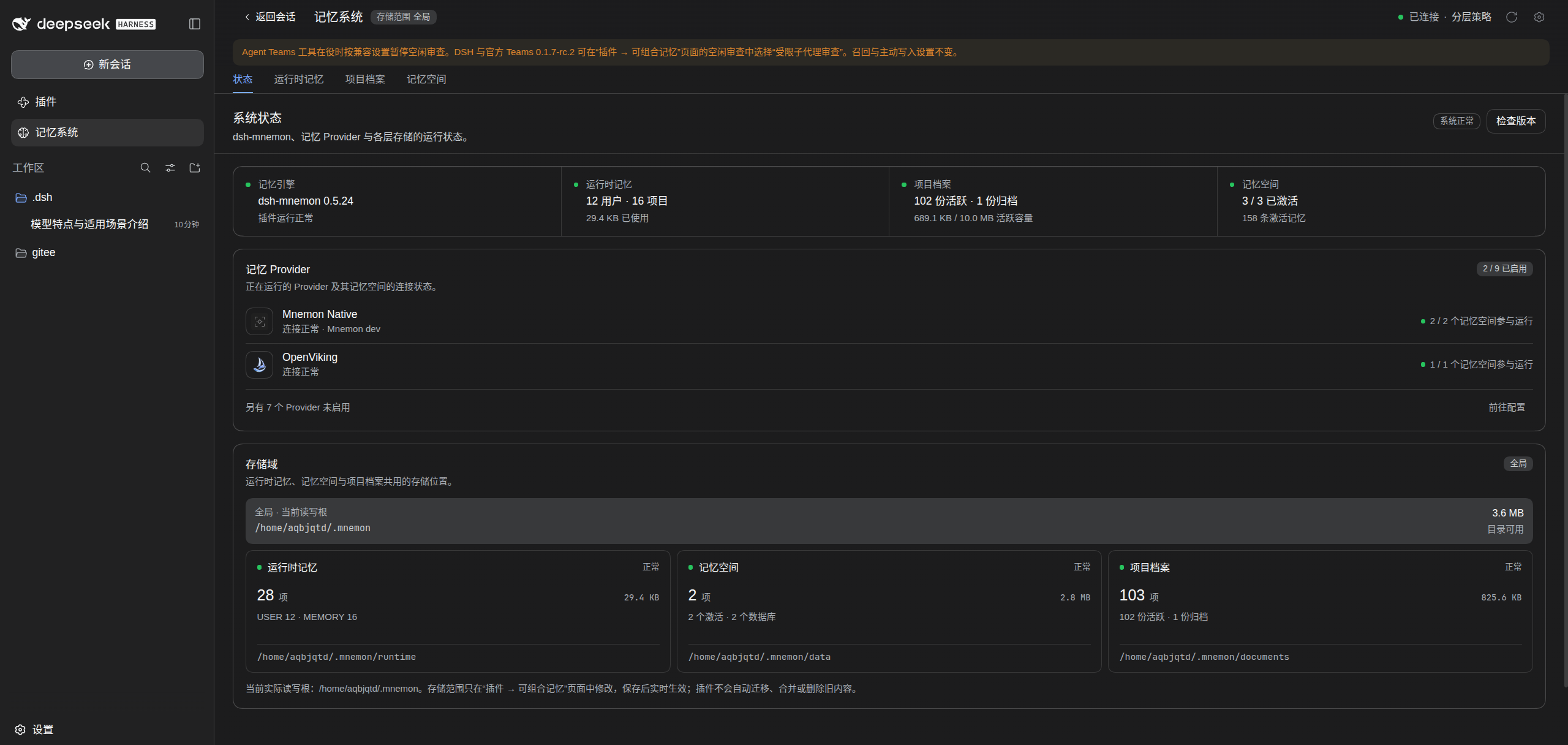Open workspace filter settings icon
The width and height of the screenshot is (1568, 745).
[x=170, y=168]
